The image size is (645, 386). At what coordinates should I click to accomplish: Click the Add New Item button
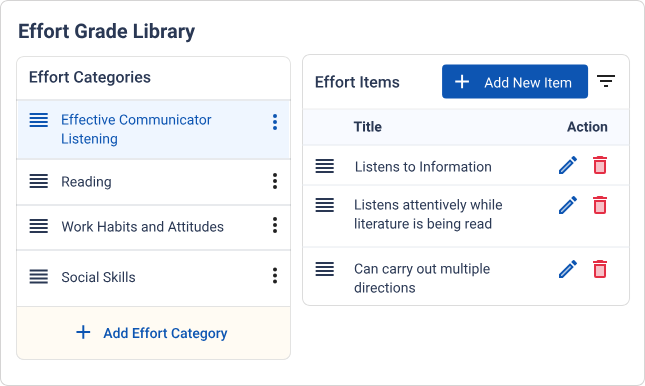515,81
